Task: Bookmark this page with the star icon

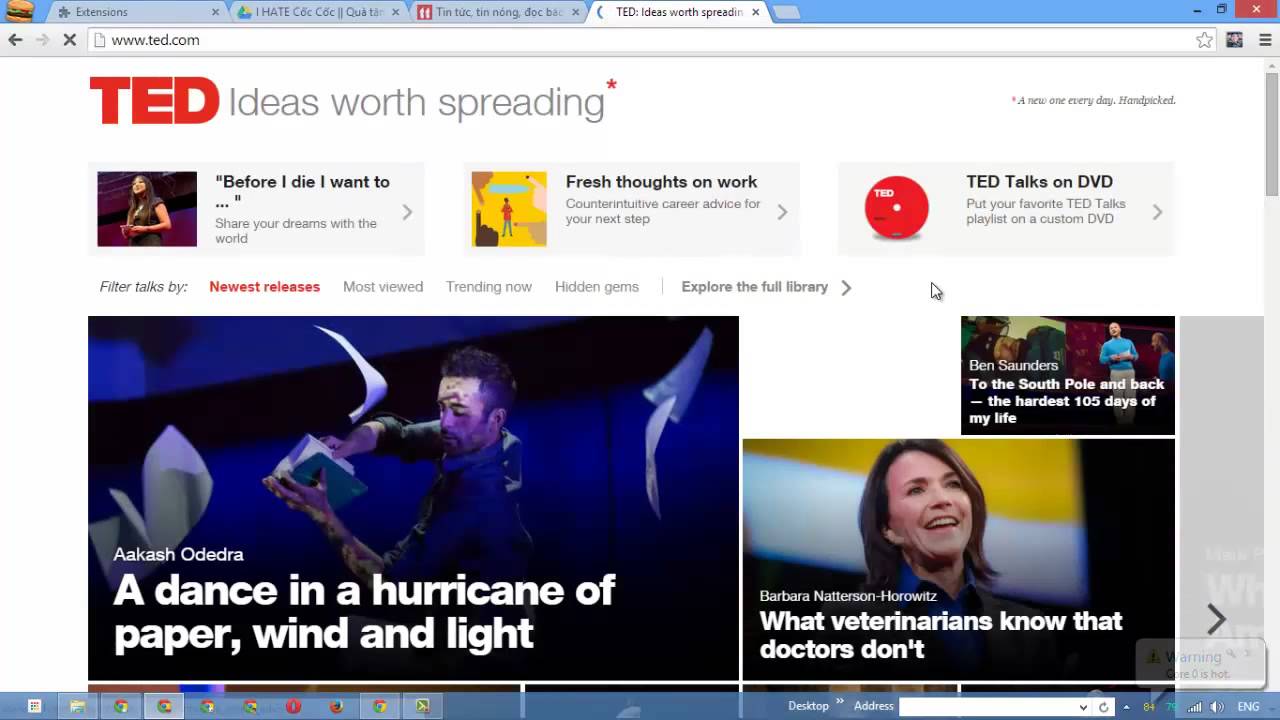Action: 1204,40
